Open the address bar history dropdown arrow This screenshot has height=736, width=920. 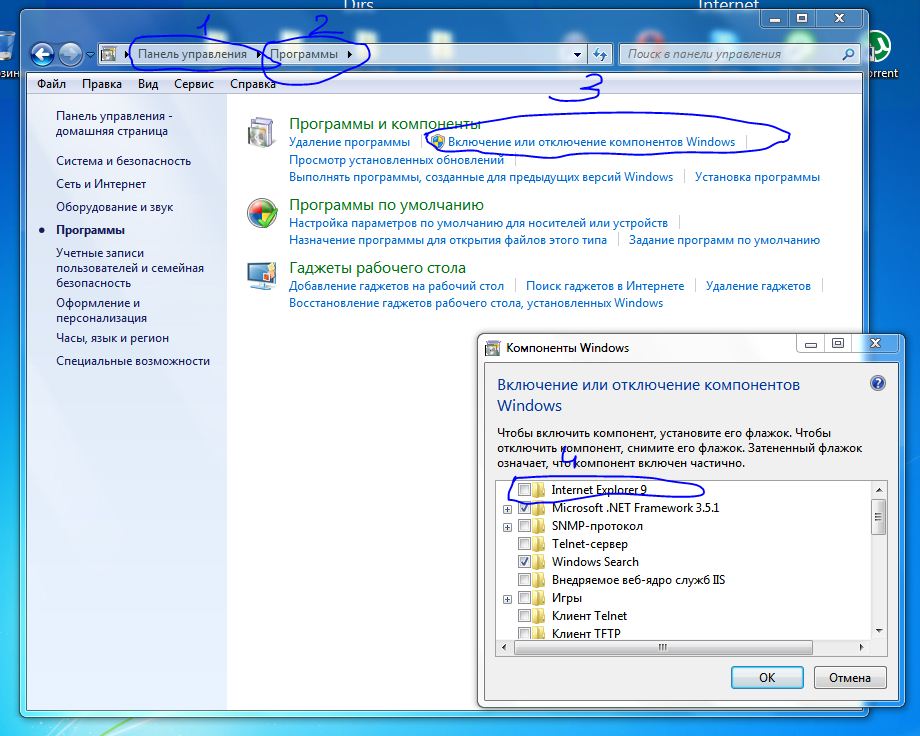(x=578, y=54)
